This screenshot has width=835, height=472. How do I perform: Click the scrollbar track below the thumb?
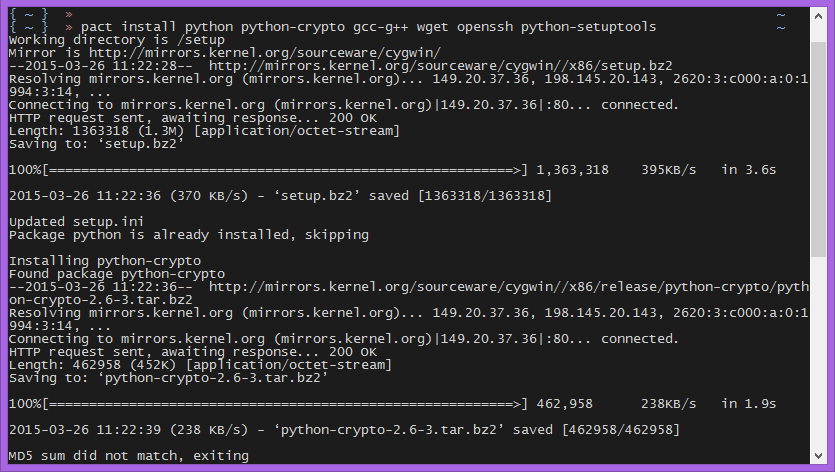(819, 360)
